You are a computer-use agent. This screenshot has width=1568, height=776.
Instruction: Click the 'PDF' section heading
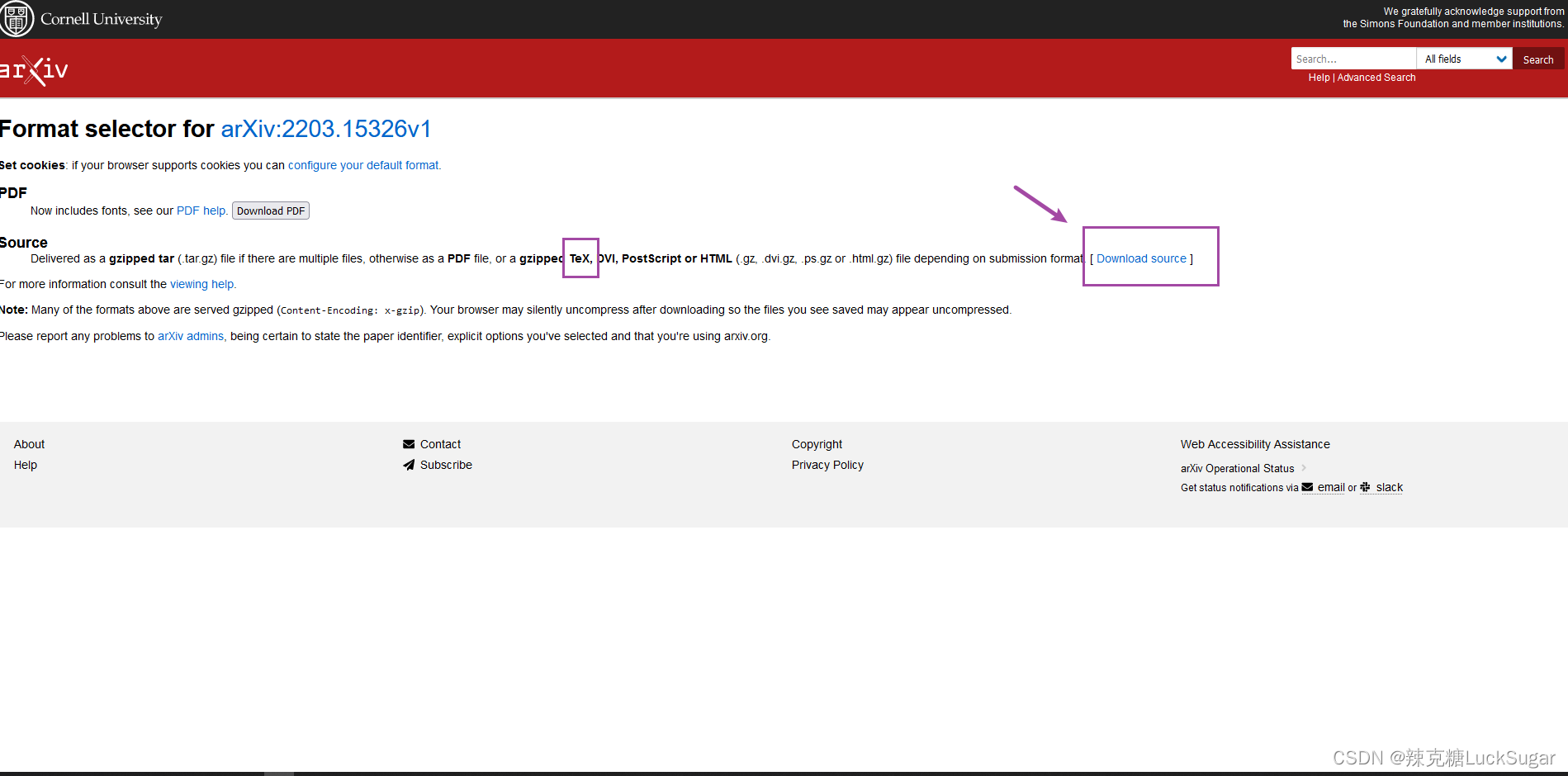(x=13, y=192)
